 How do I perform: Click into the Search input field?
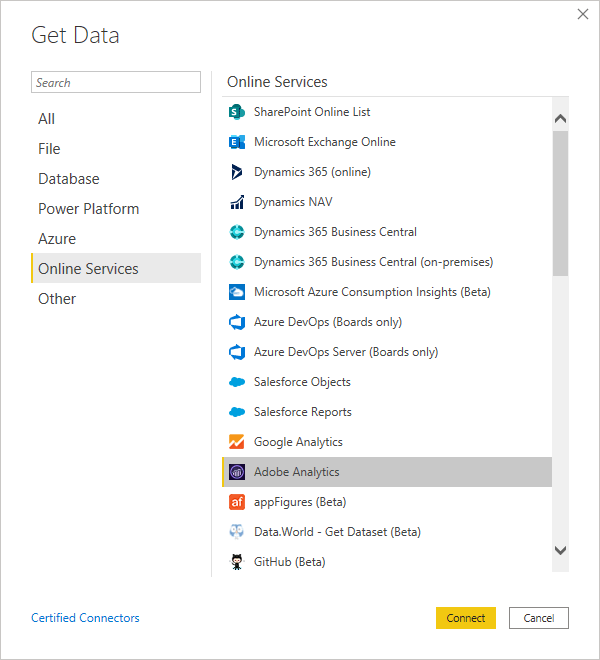[x=116, y=83]
